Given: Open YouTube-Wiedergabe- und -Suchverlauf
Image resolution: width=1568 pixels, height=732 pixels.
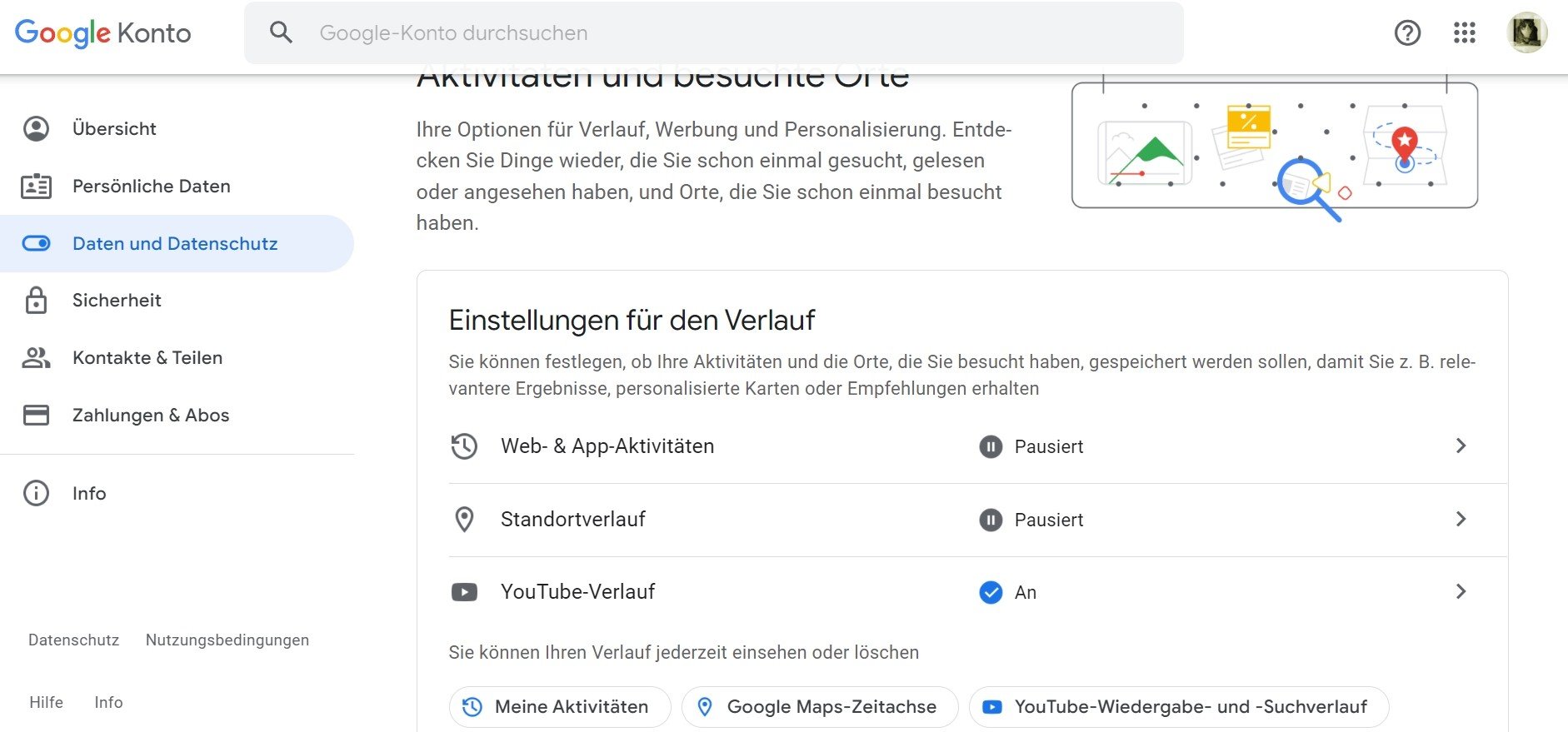Looking at the screenshot, I should pyautogui.click(x=1179, y=707).
